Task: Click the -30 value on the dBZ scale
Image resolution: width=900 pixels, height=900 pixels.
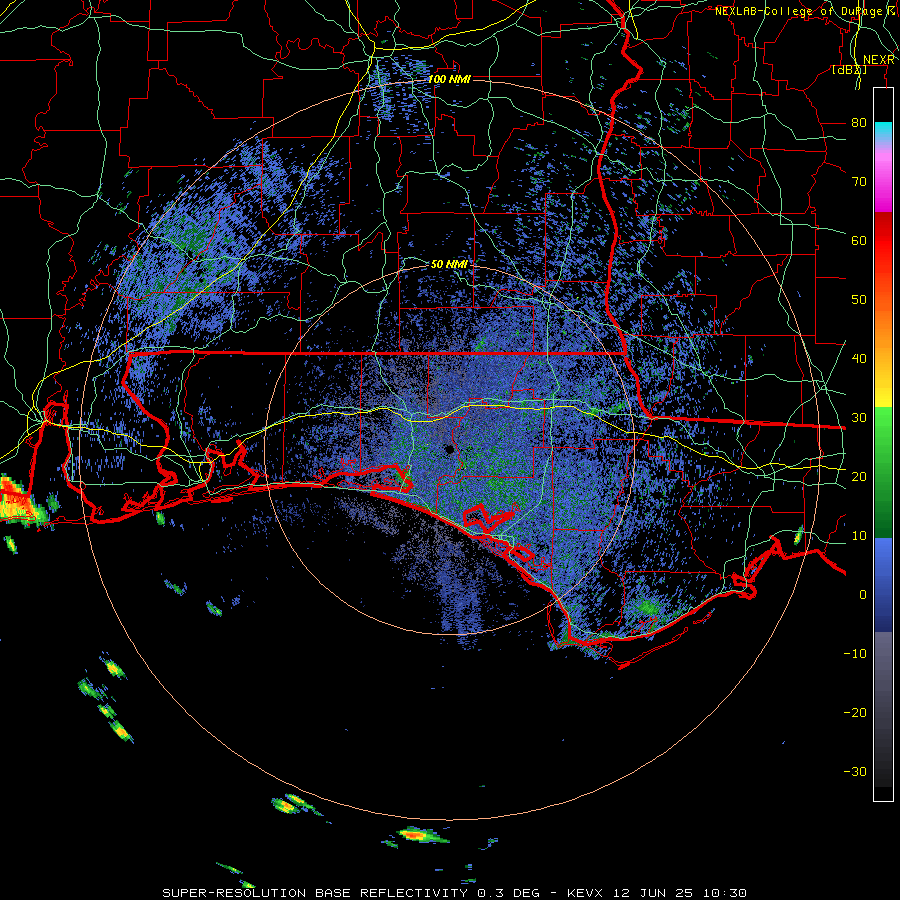Action: [855, 771]
